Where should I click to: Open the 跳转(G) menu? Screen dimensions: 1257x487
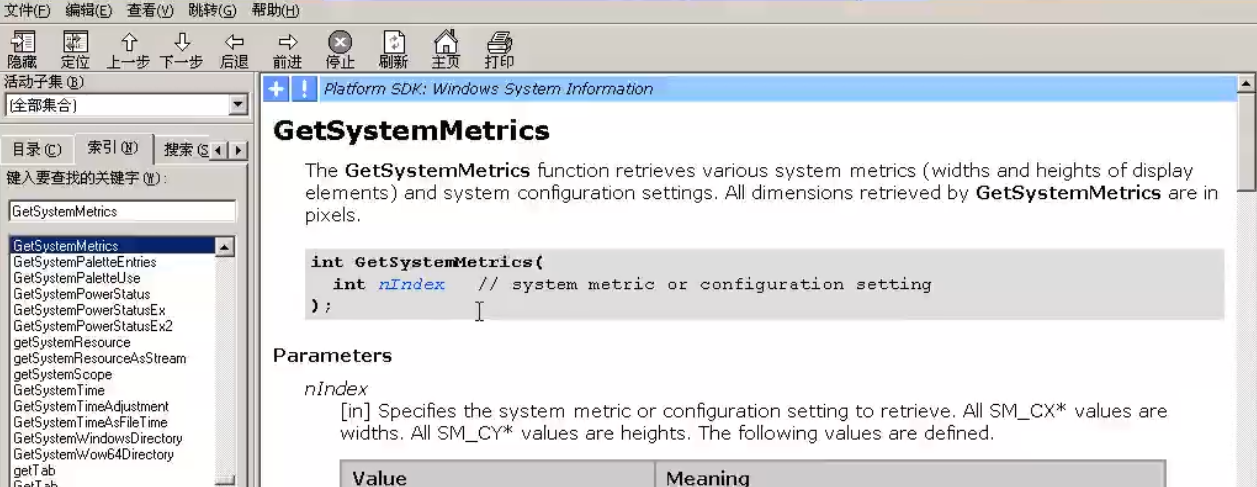click(x=212, y=10)
